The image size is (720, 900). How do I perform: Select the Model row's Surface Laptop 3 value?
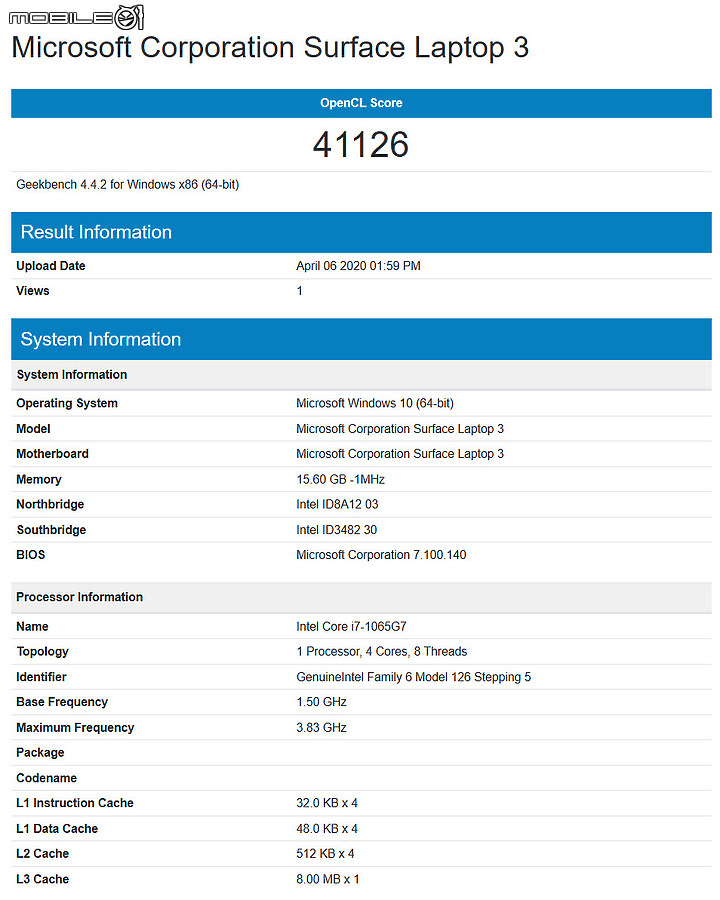click(400, 429)
